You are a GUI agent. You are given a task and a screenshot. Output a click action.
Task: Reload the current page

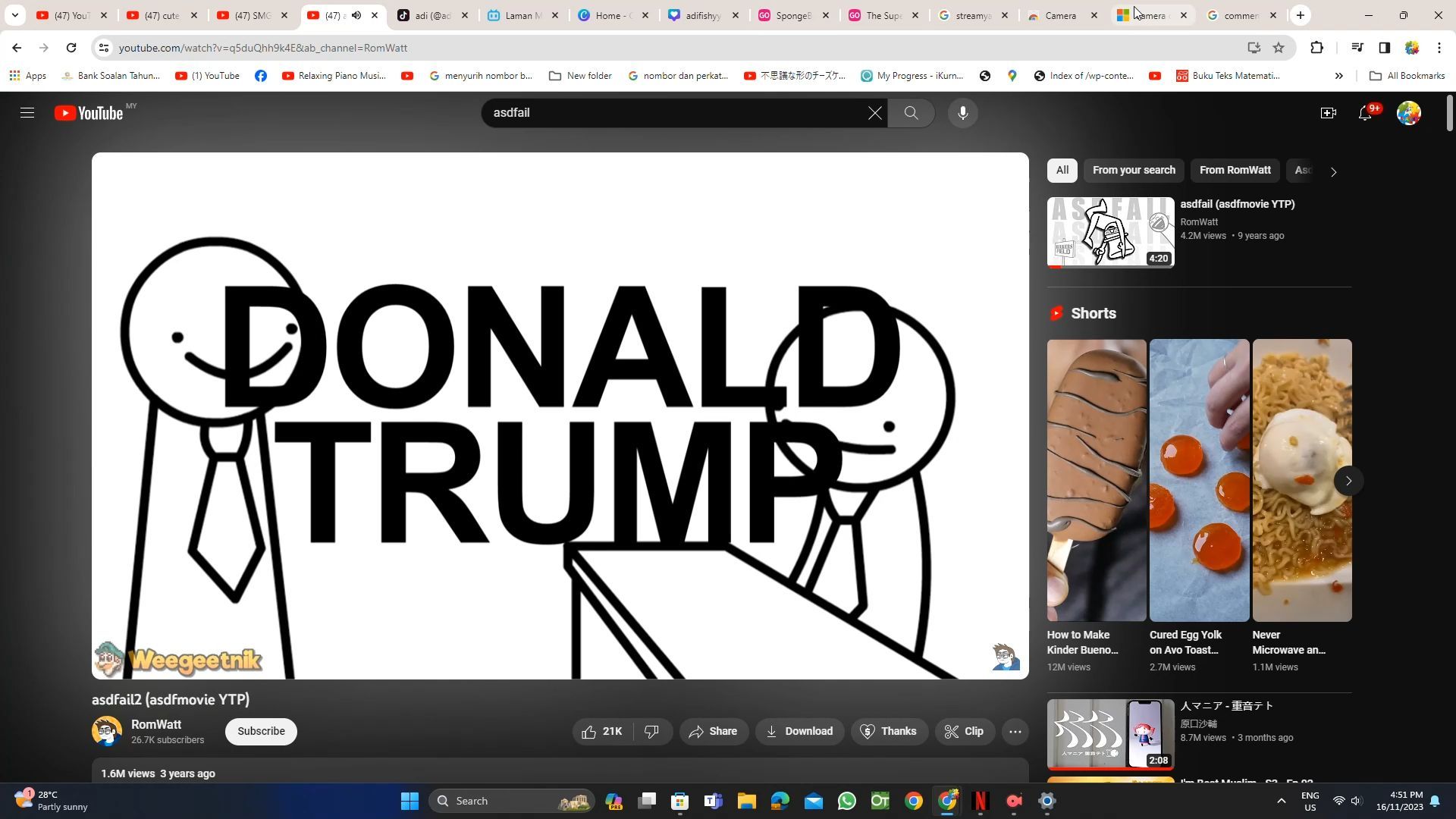(x=71, y=48)
